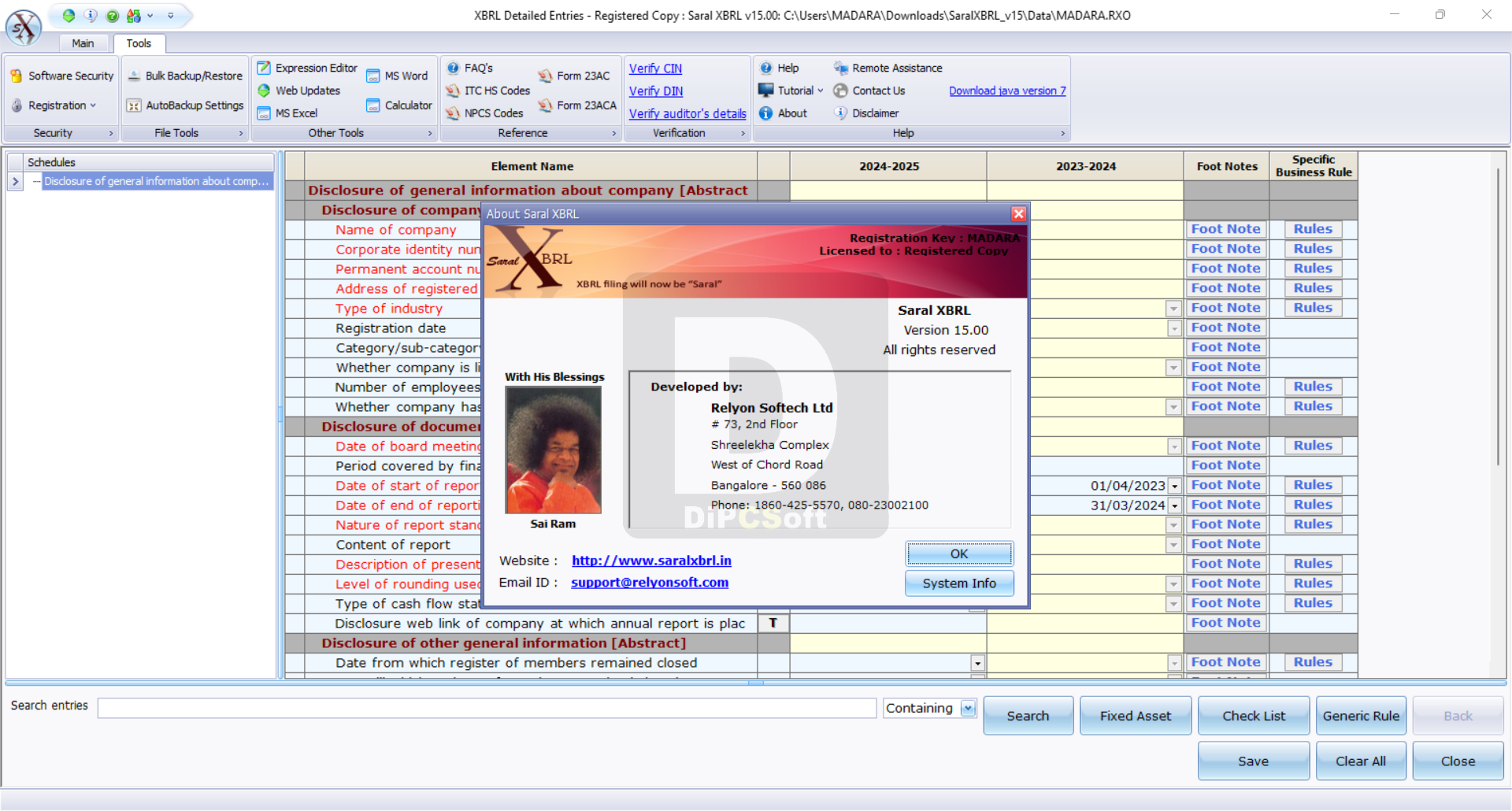Open the Help item in Help group
Image resolution: width=1512 pixels, height=811 pixels.
[779, 69]
